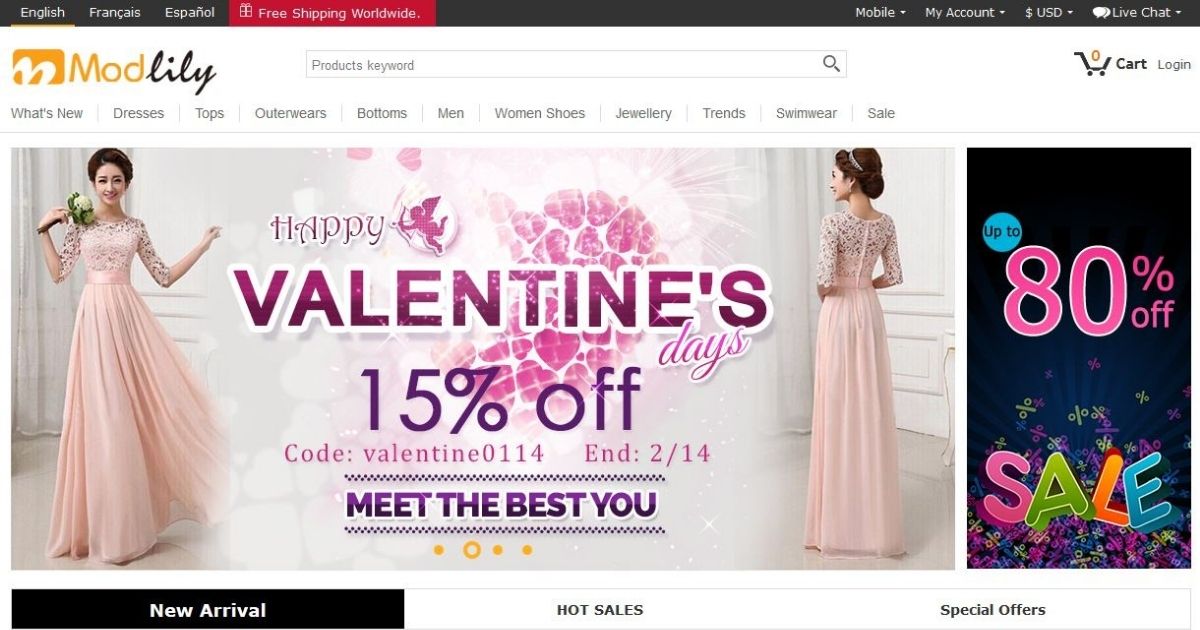The width and height of the screenshot is (1200, 630).
Task: Open the Valentine's Days 15% off banner
Action: [x=483, y=359]
